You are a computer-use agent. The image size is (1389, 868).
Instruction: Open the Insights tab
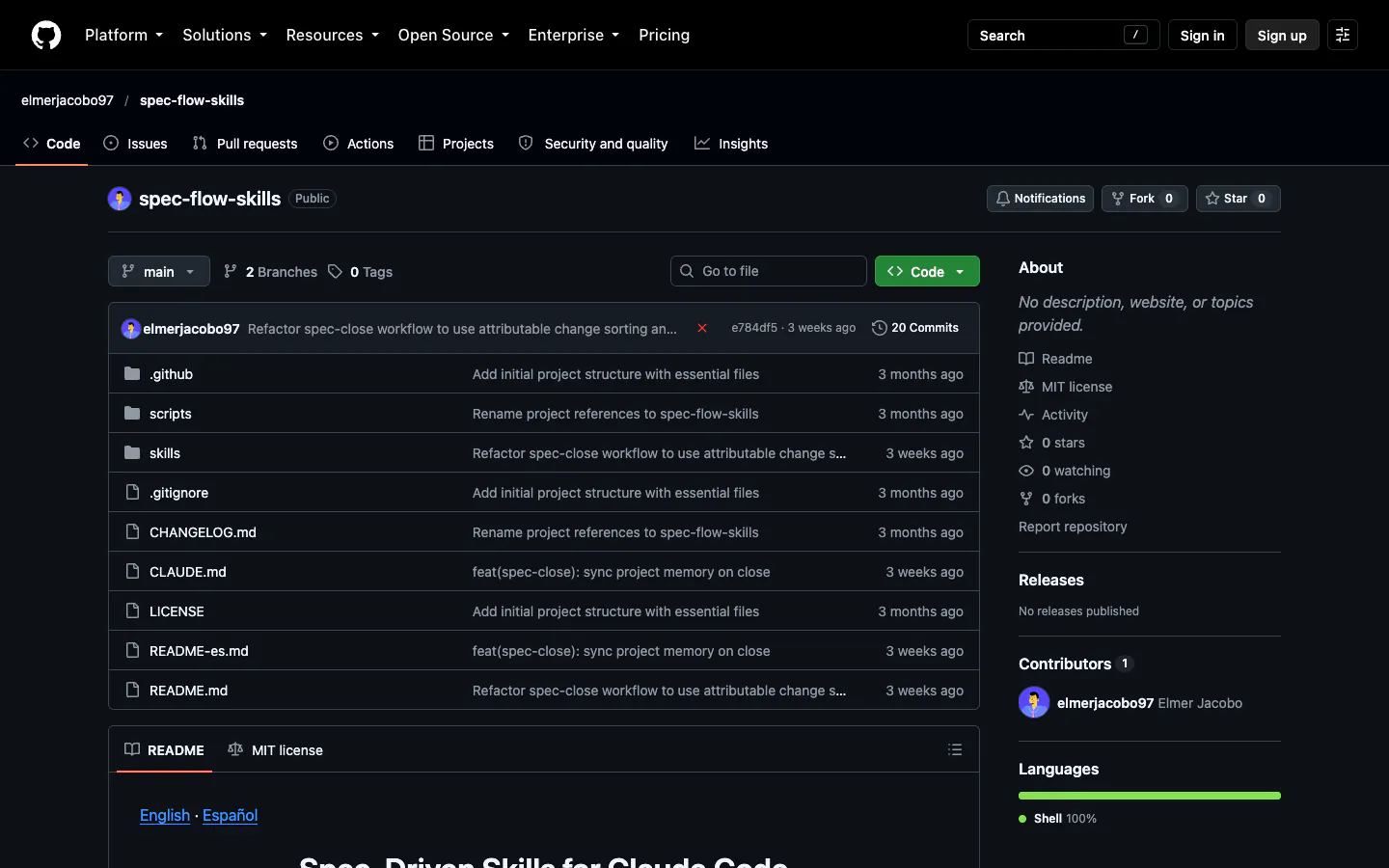click(731, 144)
